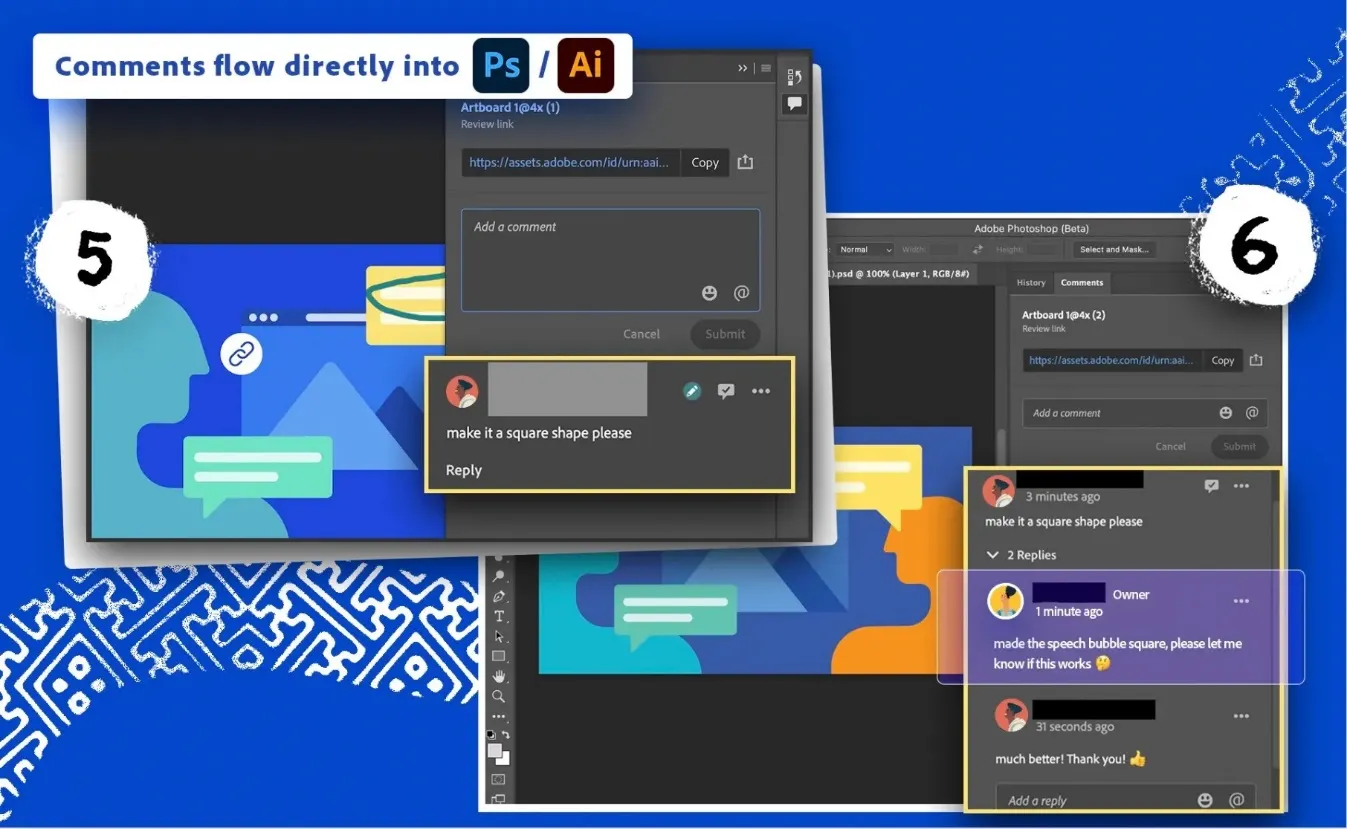Viewport: 1347px width, 829px height.
Task: Mark the comment resolved with the check bubble icon
Action: click(x=726, y=391)
